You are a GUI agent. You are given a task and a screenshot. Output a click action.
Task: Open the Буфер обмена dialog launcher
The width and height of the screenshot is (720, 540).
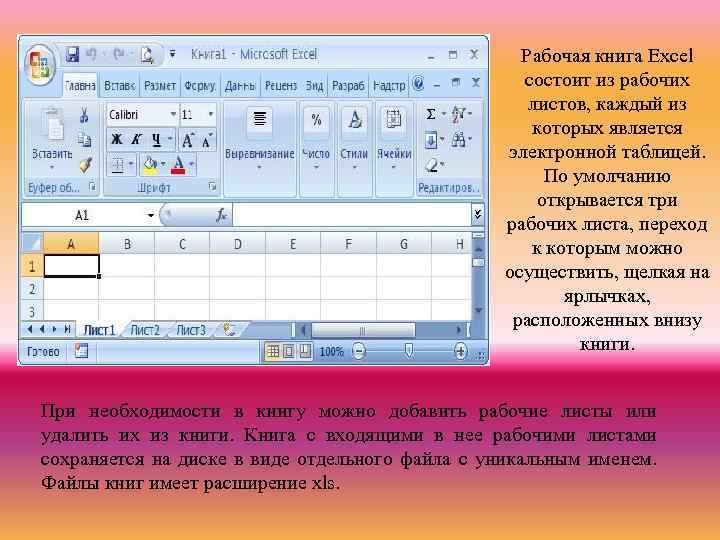[x=93, y=186]
